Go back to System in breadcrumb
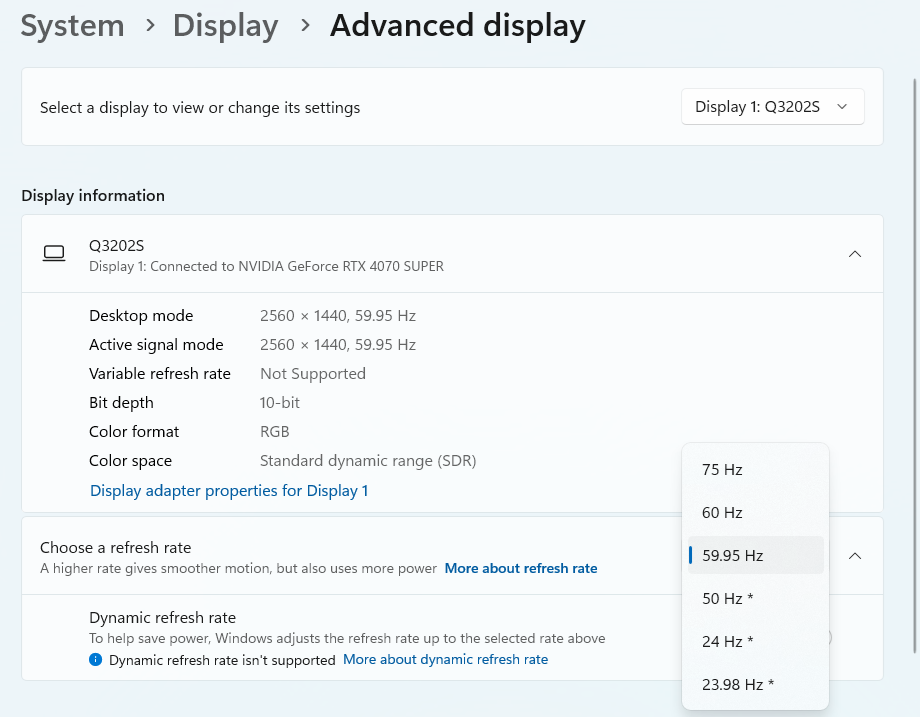The height and width of the screenshot is (717, 920). tap(73, 26)
